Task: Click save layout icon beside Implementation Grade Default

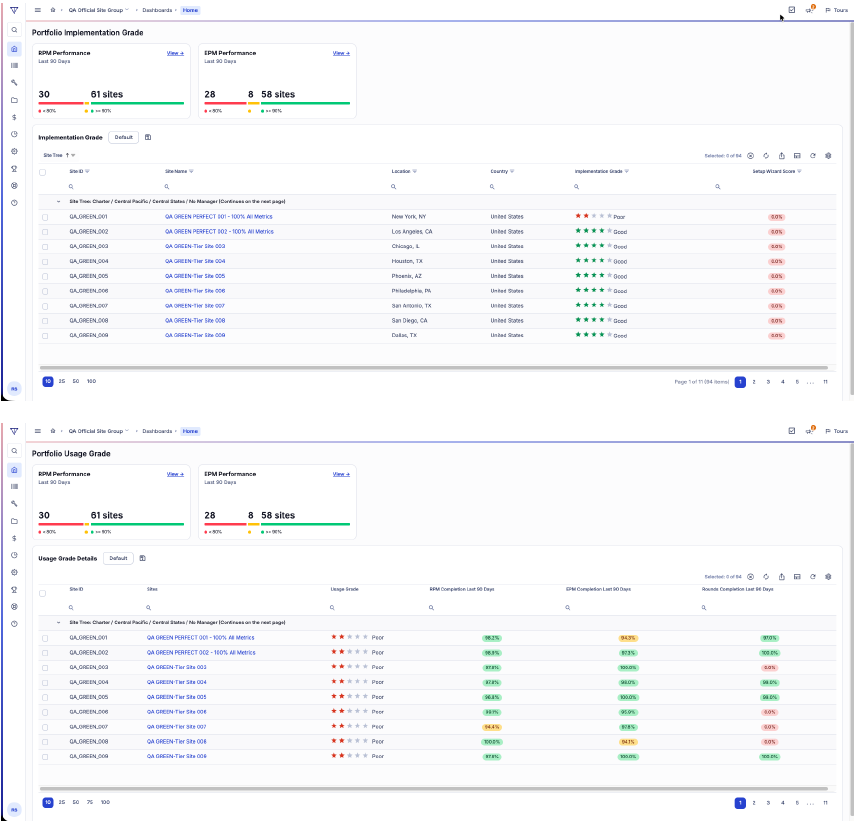Action: pyautogui.click(x=148, y=137)
